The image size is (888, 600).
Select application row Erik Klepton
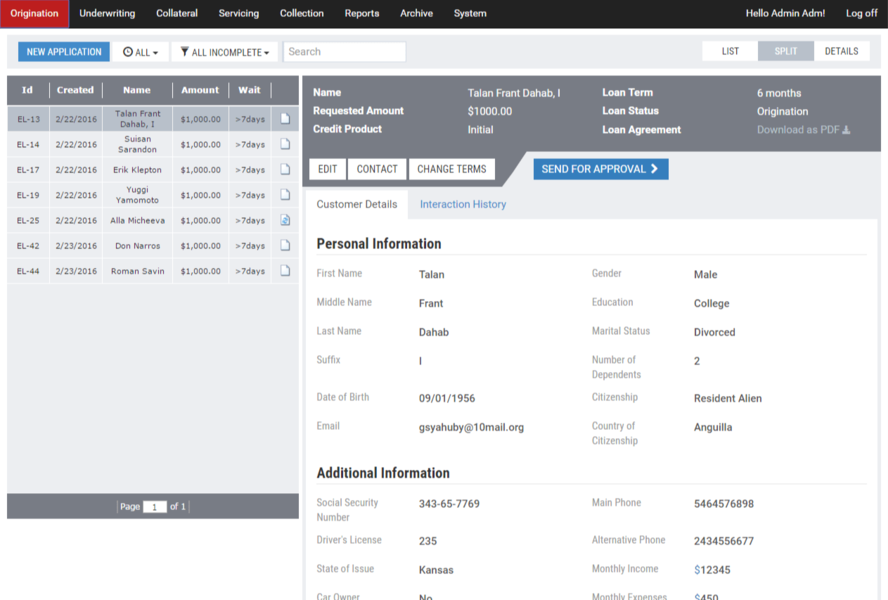click(x=152, y=169)
